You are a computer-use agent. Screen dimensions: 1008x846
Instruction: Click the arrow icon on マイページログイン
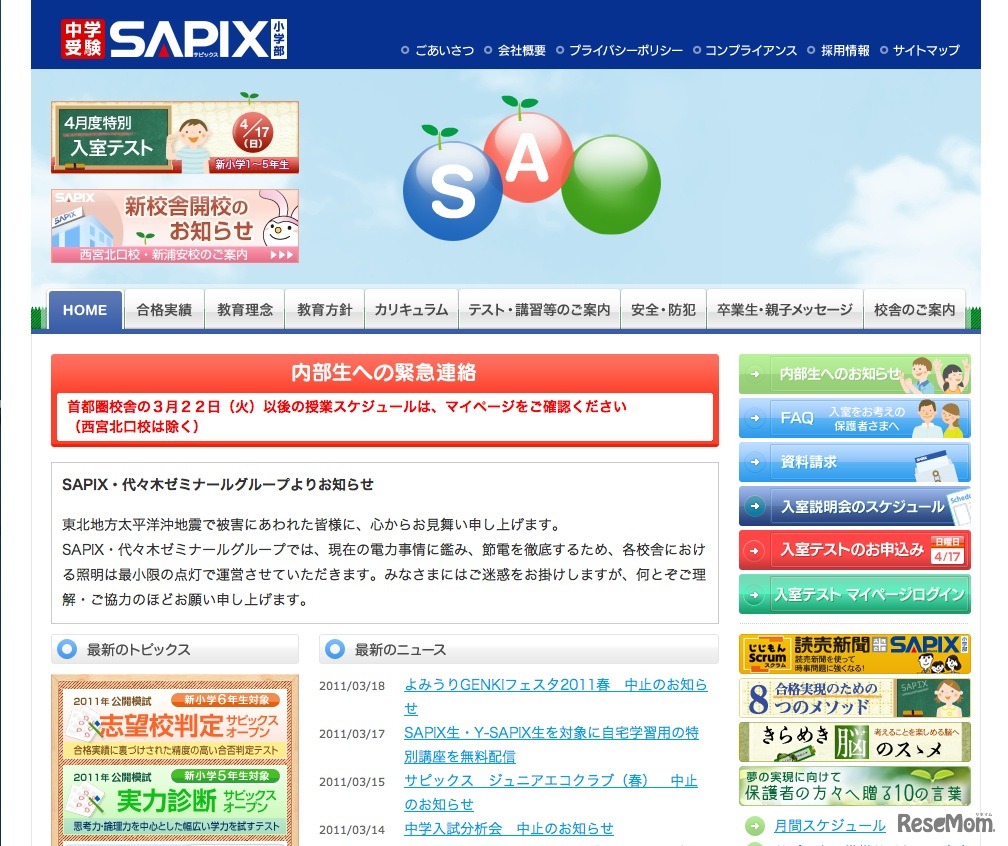tap(755, 595)
